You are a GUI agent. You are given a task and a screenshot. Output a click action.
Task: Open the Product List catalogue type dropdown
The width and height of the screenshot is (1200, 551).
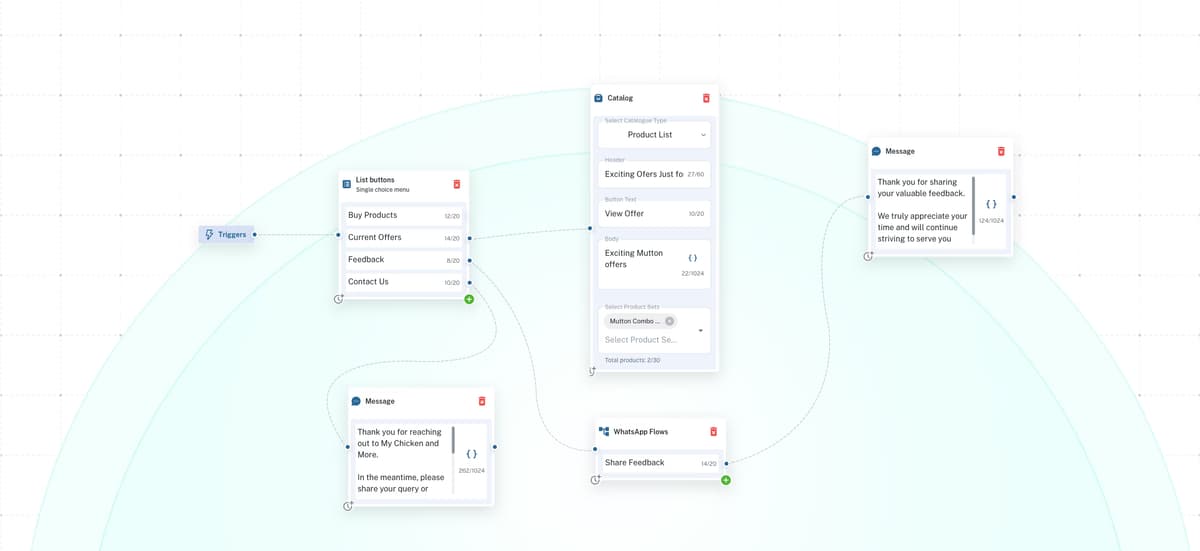[654, 135]
